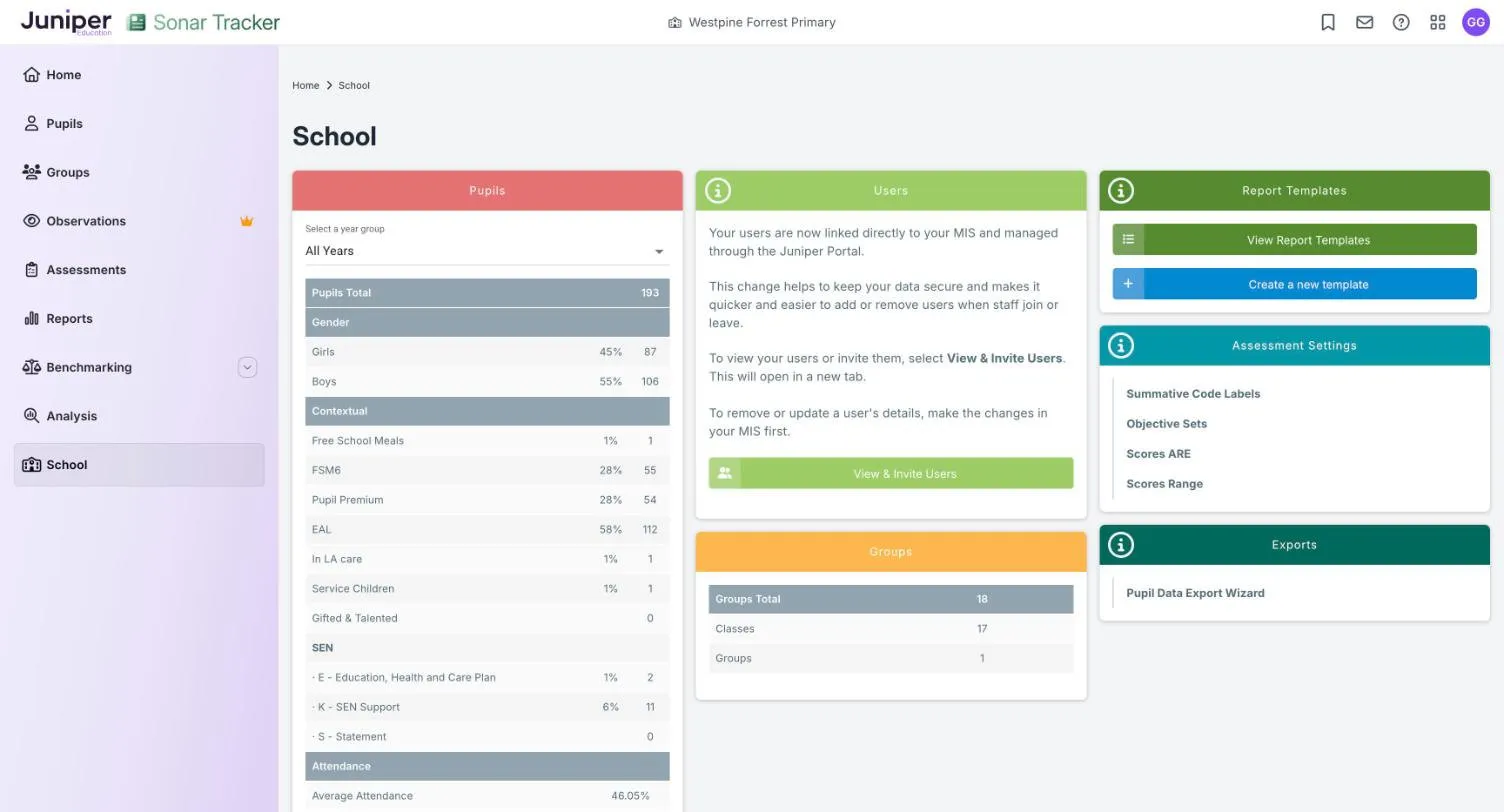Click the plus icon on Create template
This screenshot has width=1504, height=812.
coord(1128,284)
